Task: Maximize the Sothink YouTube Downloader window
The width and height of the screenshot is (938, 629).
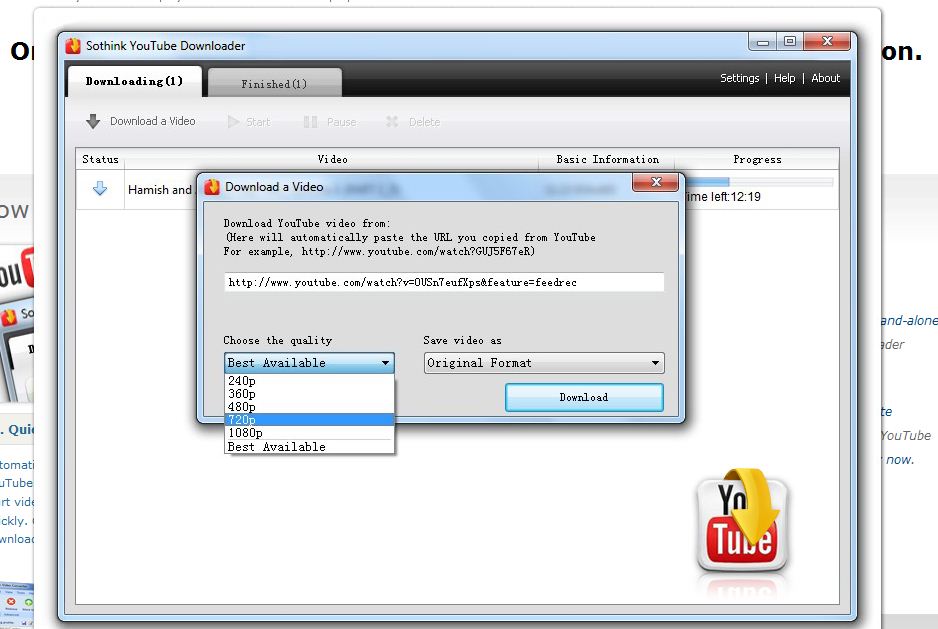Action: click(790, 41)
